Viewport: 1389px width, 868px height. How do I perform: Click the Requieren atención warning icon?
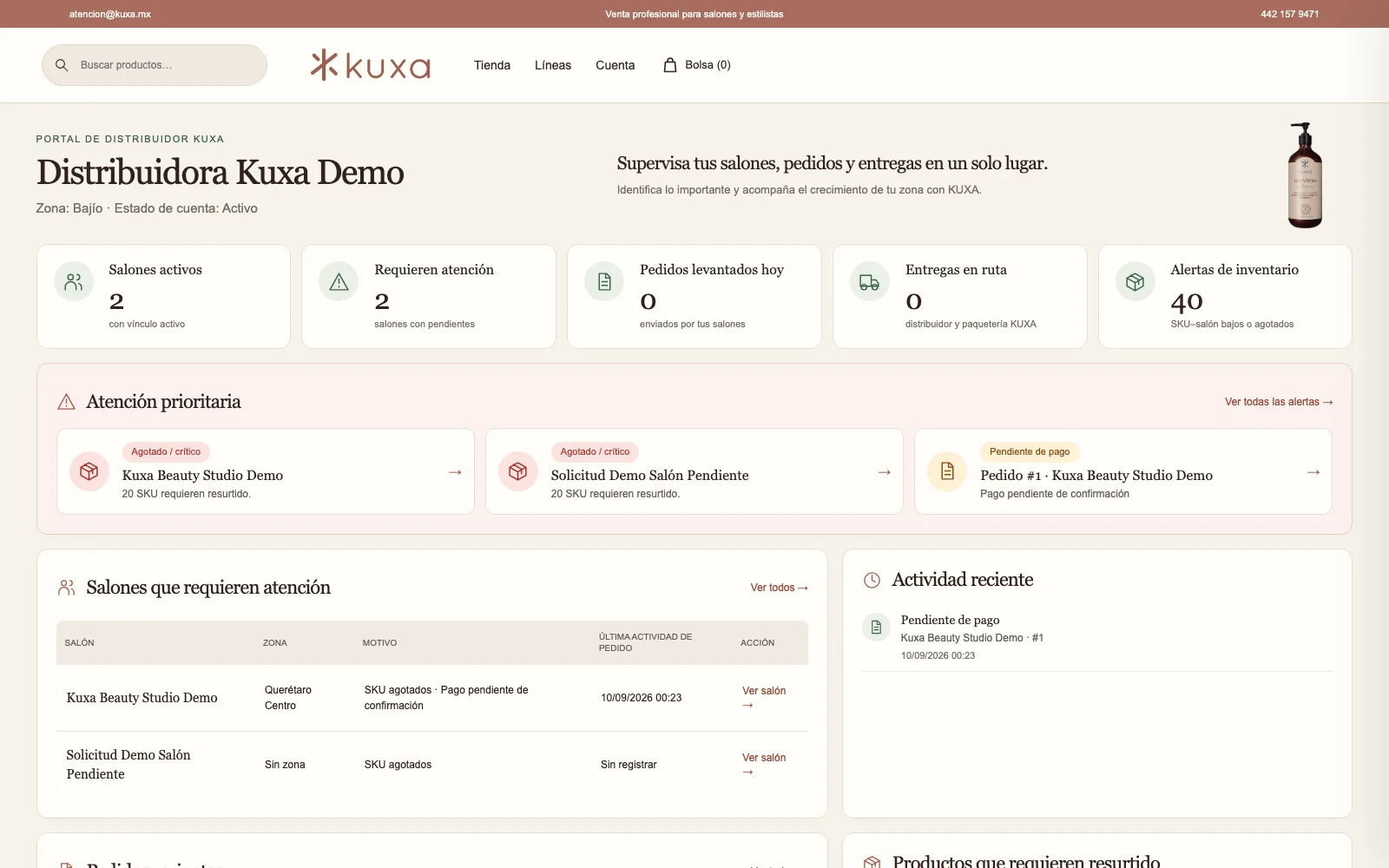[x=339, y=282]
